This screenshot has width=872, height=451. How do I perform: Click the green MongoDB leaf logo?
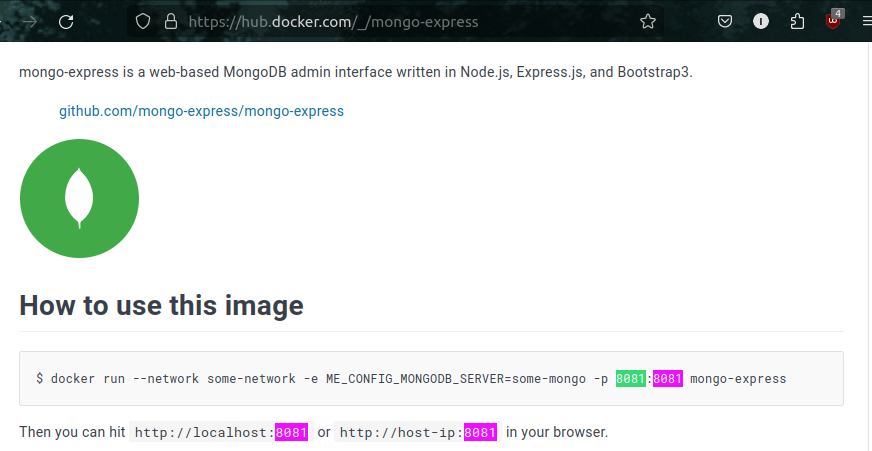click(x=80, y=199)
